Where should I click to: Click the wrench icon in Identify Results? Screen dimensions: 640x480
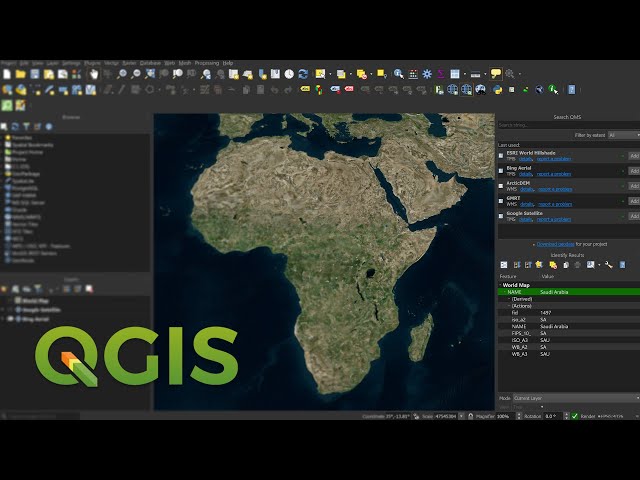(609, 265)
